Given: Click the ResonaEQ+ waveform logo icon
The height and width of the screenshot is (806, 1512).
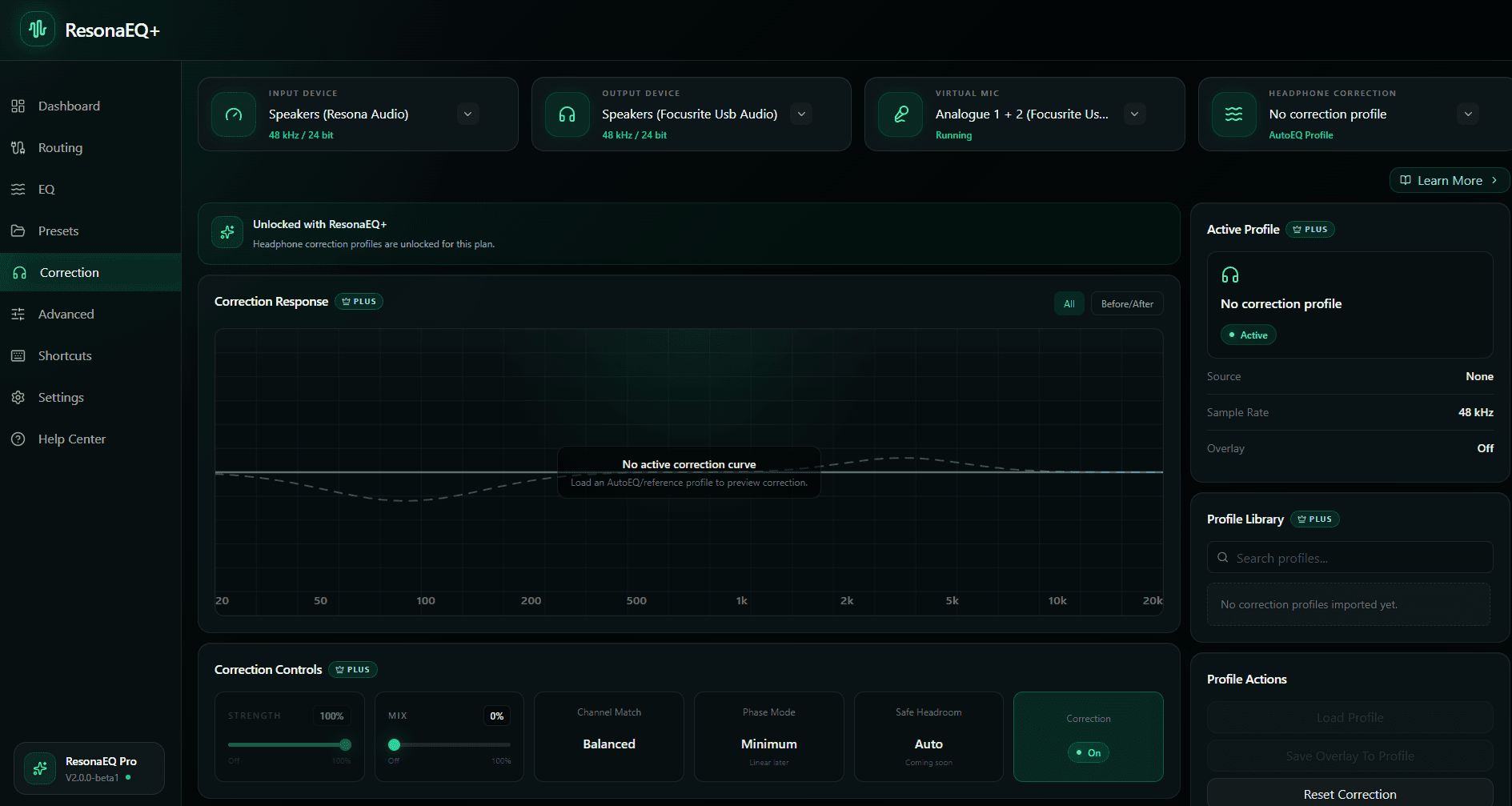Looking at the screenshot, I should click(38, 30).
